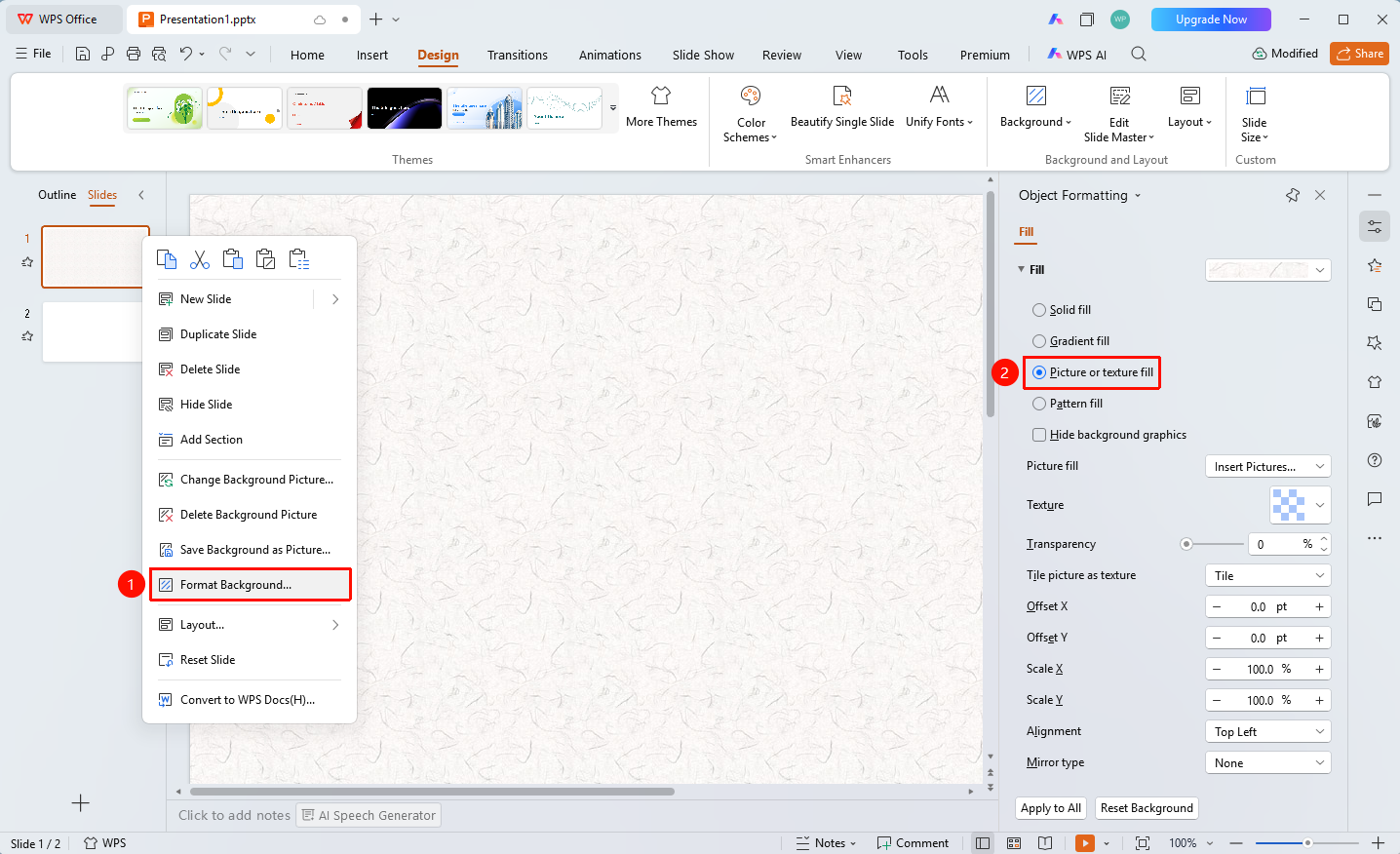This screenshot has height=854, width=1400.
Task: Click the Reset Background button
Action: pos(1147,808)
